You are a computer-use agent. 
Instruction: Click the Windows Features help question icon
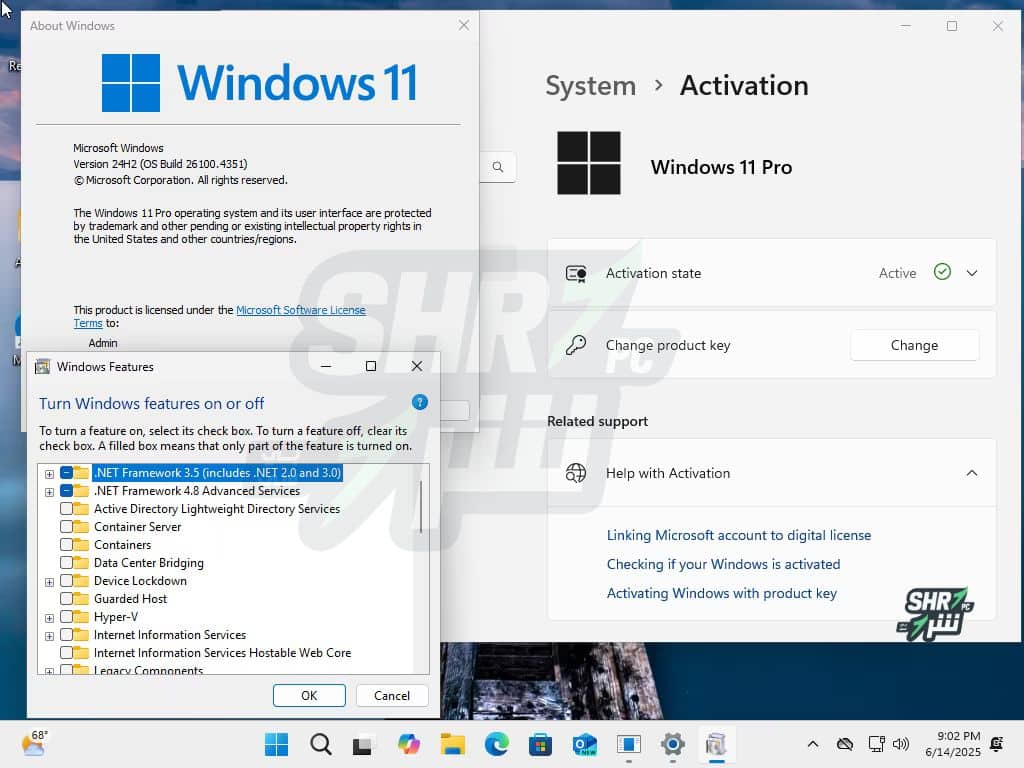[420, 402]
